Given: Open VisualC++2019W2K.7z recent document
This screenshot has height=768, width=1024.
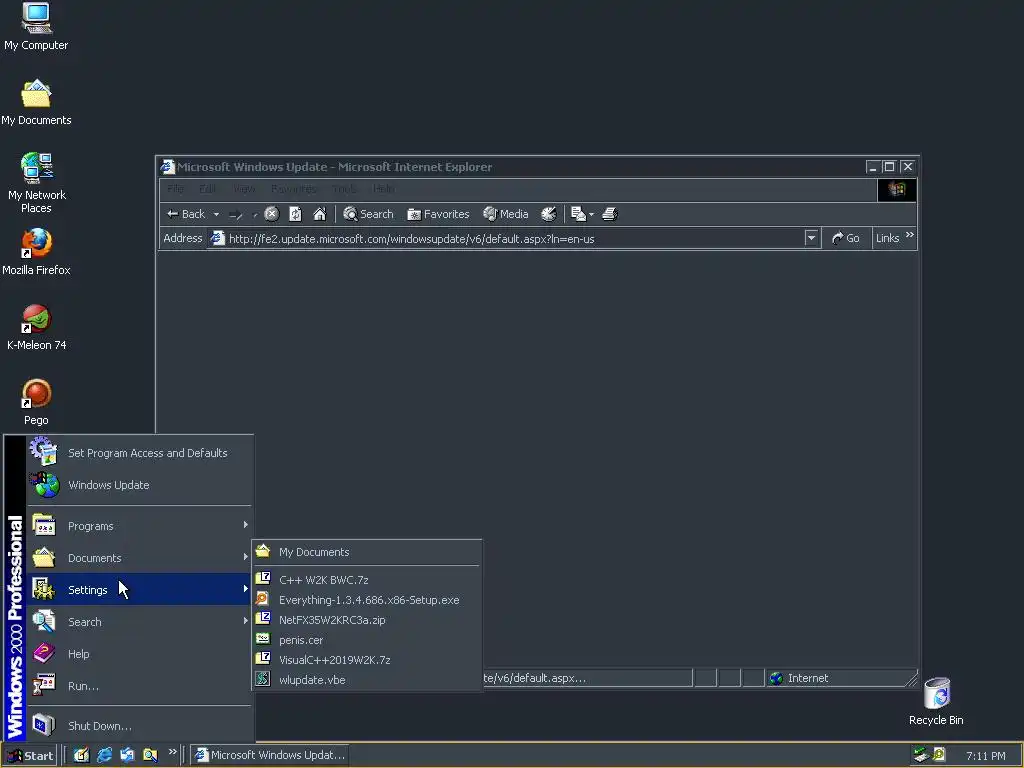Looking at the screenshot, I should coord(367,660).
